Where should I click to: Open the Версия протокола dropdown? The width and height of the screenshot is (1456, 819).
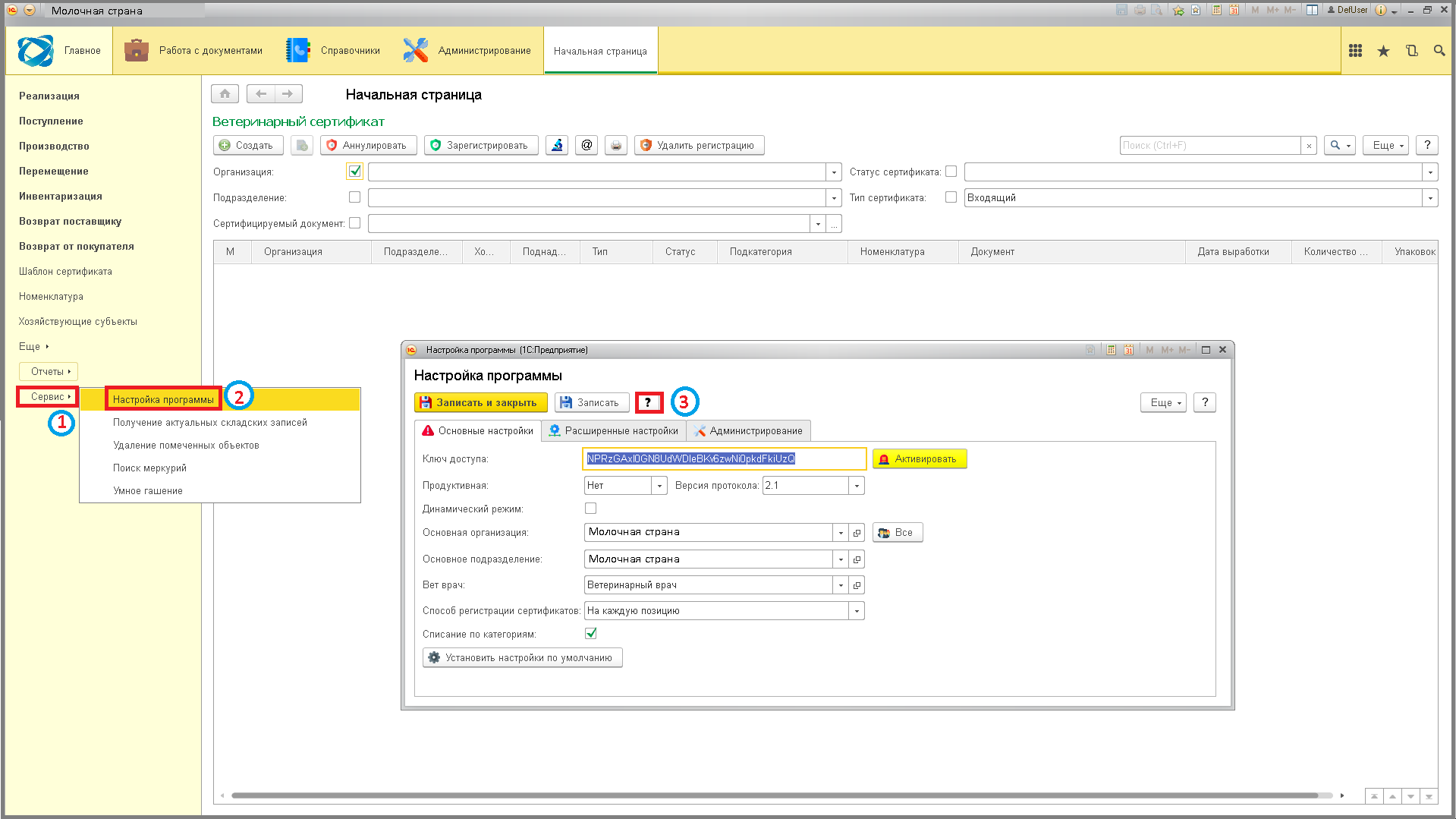pos(857,486)
